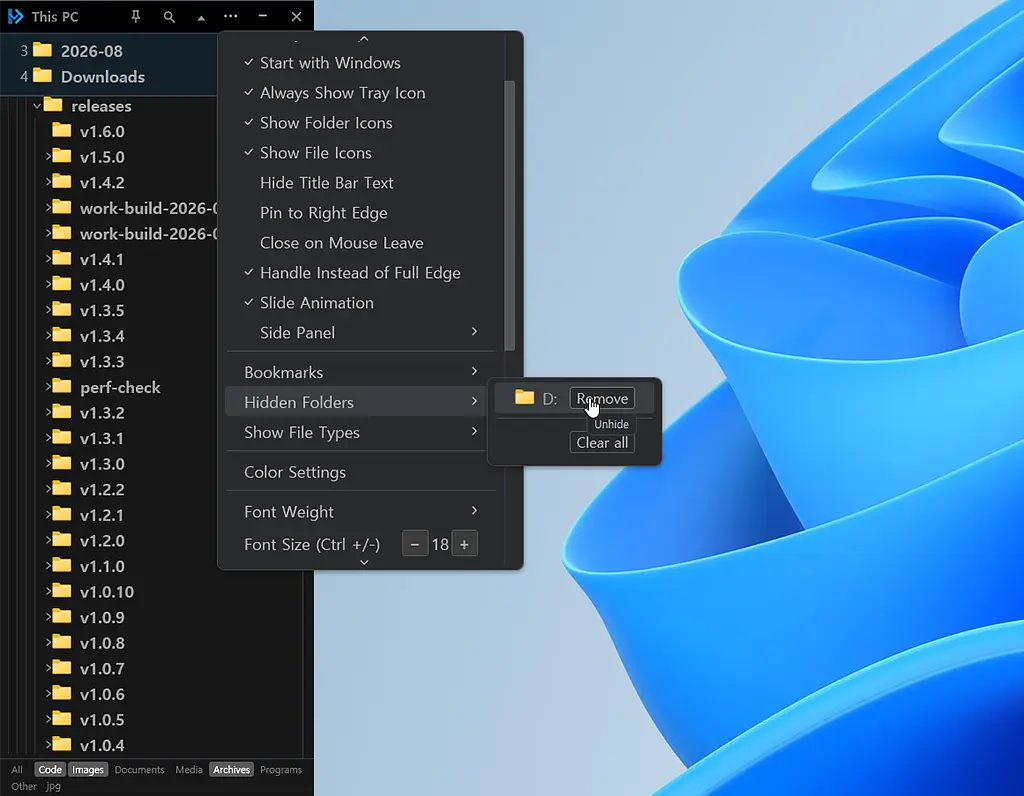Decrease font size with minus button

tap(415, 544)
